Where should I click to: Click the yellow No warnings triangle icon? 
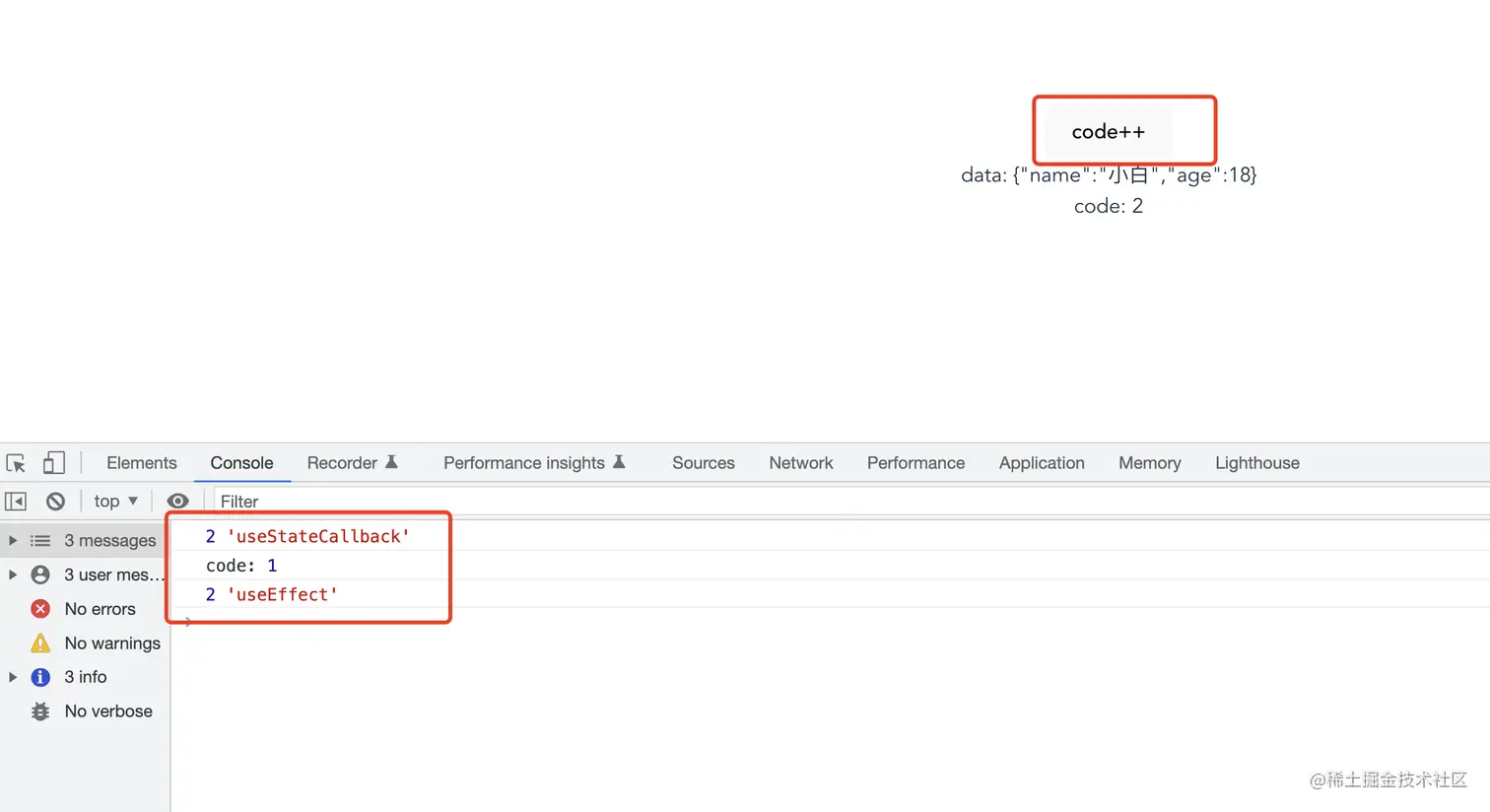40,643
